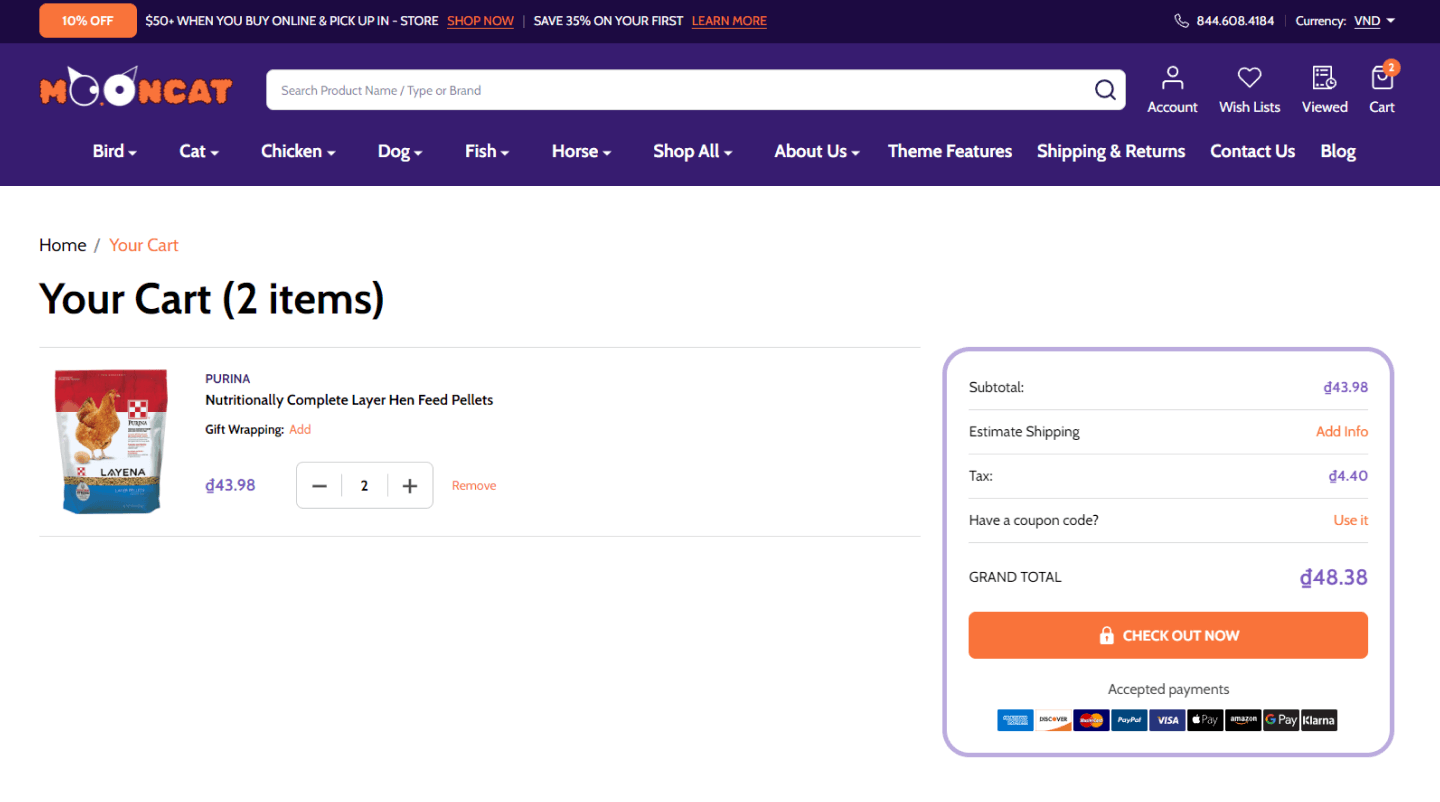Expand the Cat menu
1440x802 pixels.
click(199, 151)
